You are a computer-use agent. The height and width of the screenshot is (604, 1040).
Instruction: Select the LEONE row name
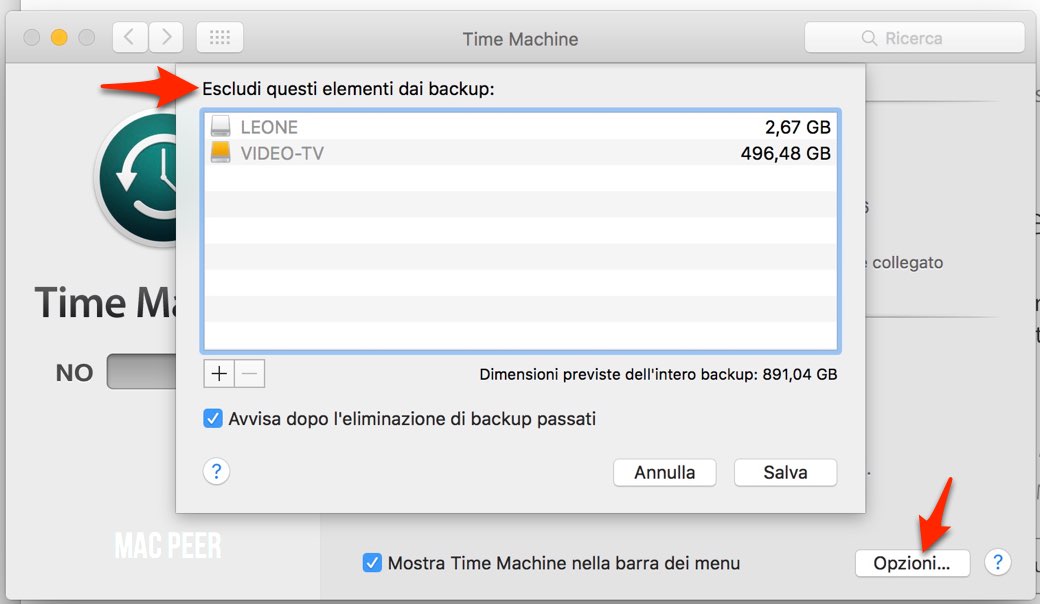pyautogui.click(x=269, y=127)
